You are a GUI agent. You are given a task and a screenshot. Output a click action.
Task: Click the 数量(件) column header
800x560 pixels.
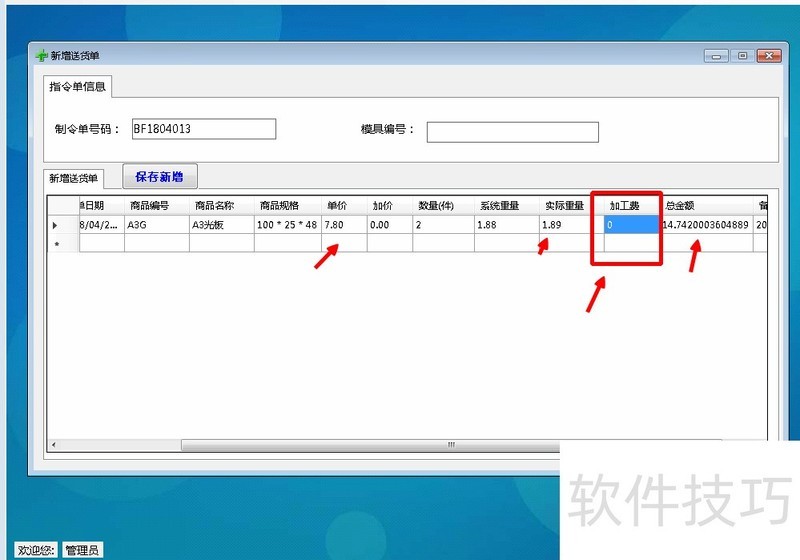(x=443, y=205)
